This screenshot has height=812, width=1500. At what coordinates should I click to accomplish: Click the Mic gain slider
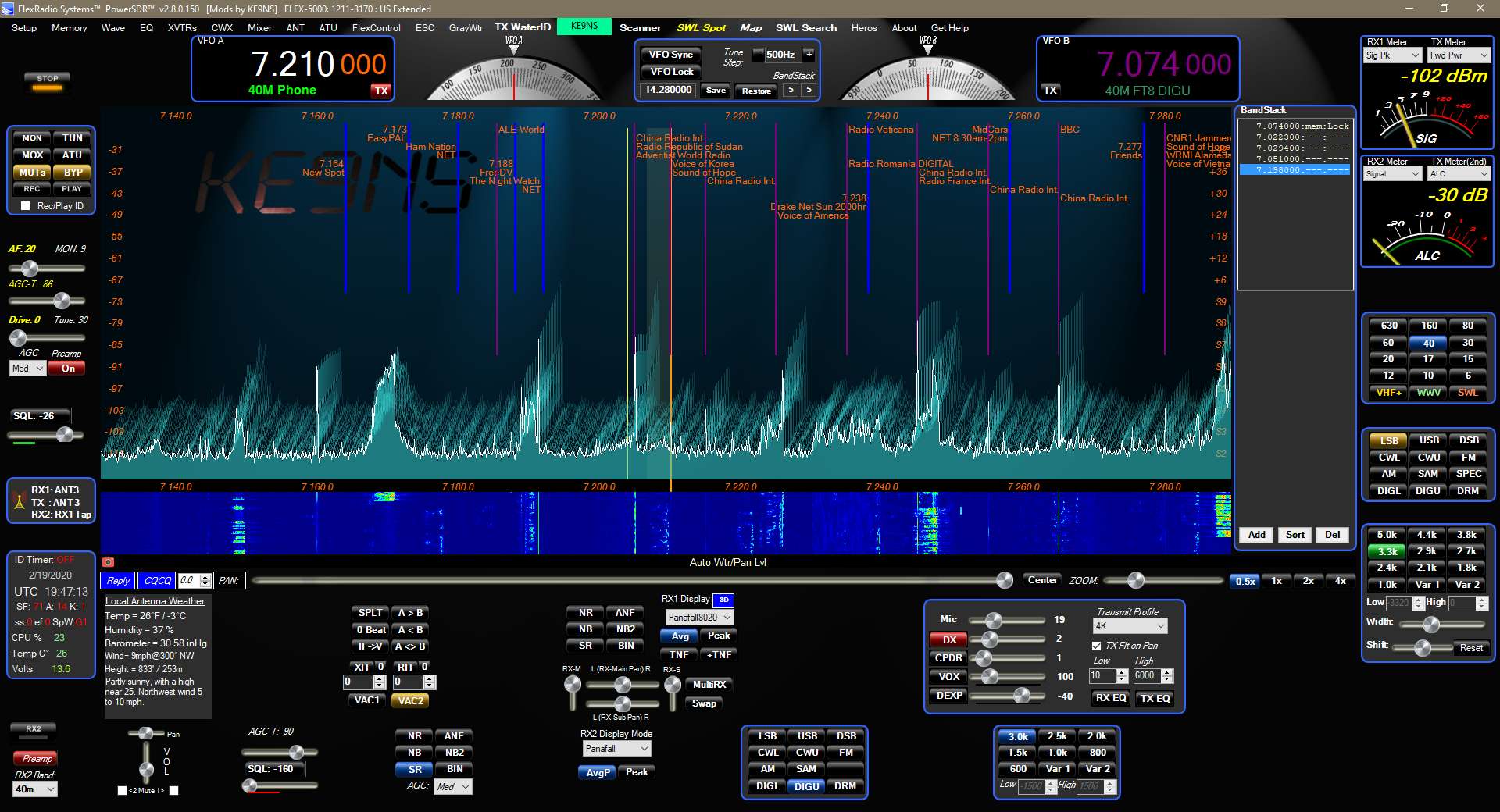click(1008, 620)
